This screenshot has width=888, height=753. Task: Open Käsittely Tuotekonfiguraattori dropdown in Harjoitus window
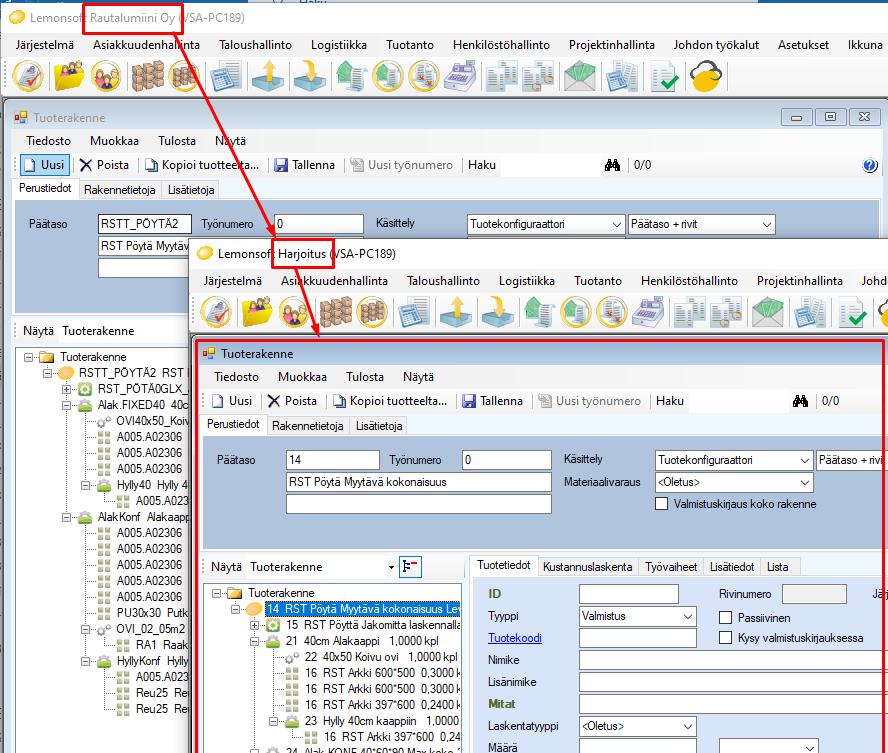734,460
